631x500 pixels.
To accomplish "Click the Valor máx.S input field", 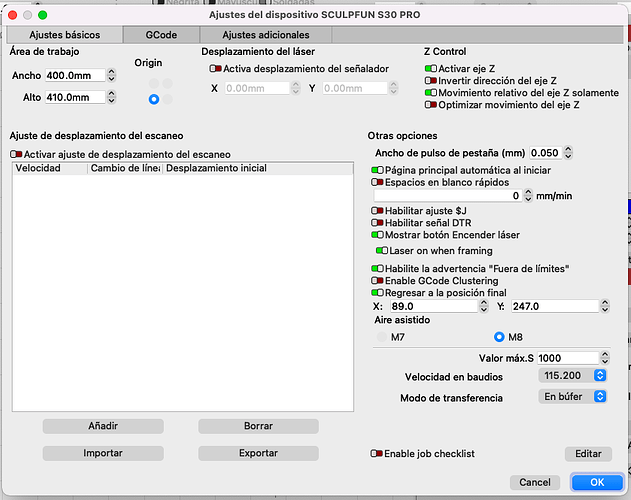I will tap(568, 358).
